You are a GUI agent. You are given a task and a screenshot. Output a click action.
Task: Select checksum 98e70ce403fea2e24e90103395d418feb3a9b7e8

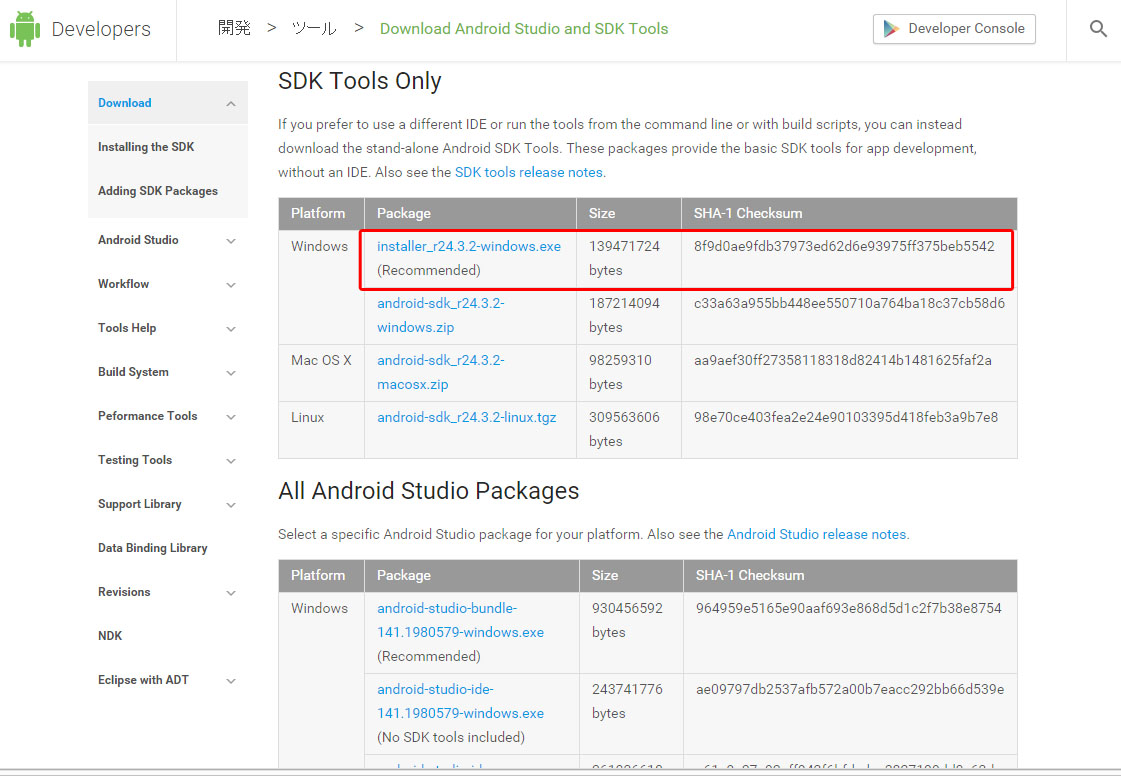(846, 417)
